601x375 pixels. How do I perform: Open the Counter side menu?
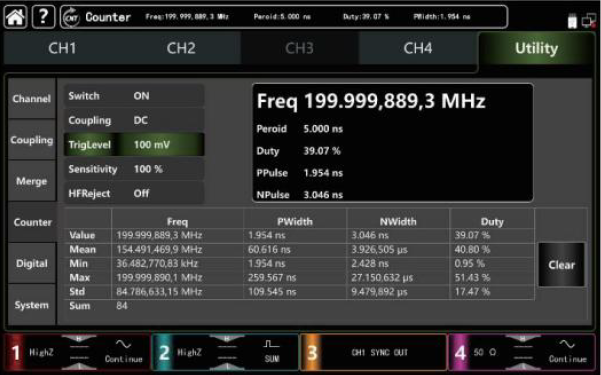click(x=33, y=222)
